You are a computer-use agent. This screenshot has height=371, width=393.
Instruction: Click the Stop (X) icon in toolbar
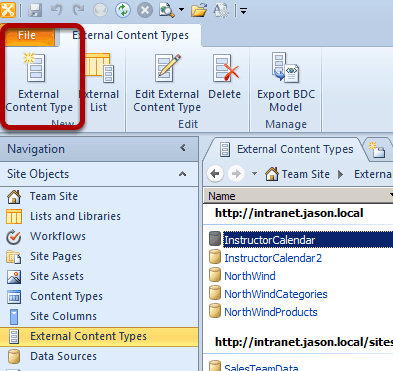[145, 10]
